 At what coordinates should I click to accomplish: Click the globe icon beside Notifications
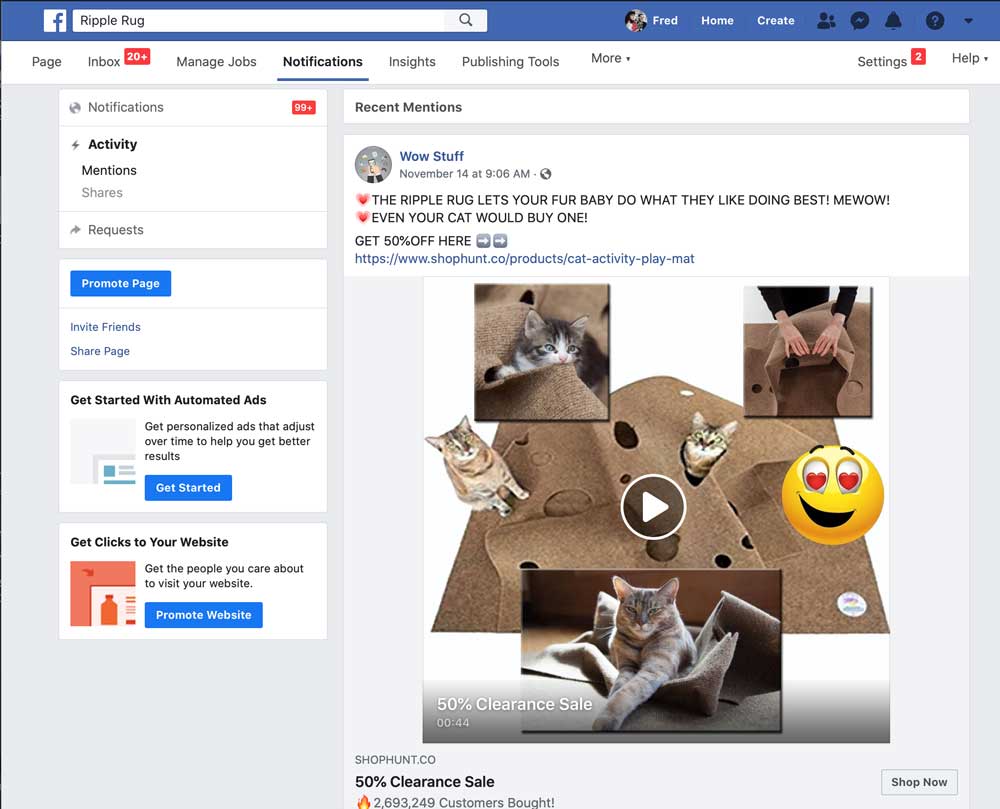click(75, 108)
